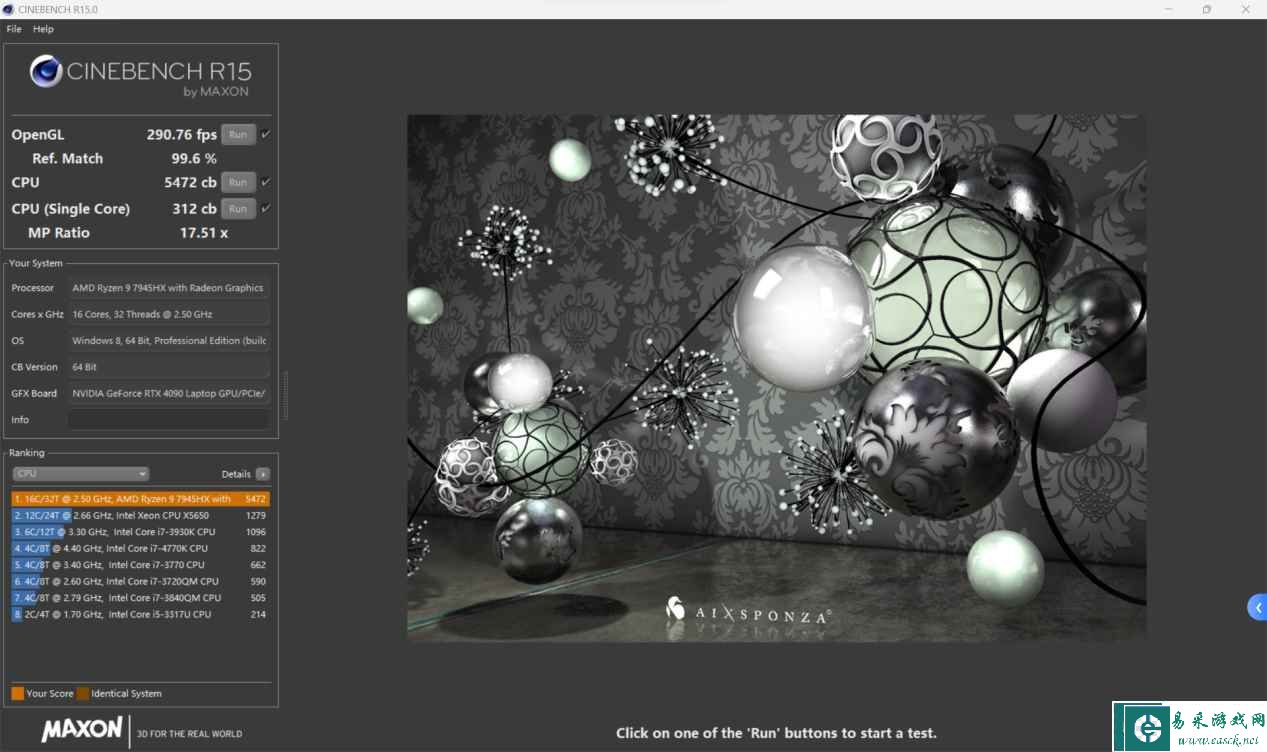This screenshot has width=1267, height=752.
Task: Click the CB Version 64 Bit field
Action: (169, 367)
